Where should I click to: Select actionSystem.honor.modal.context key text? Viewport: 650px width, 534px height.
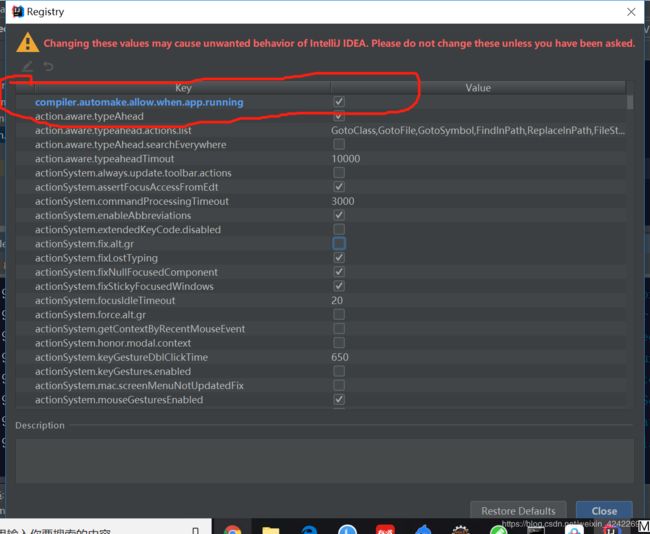coord(113,343)
